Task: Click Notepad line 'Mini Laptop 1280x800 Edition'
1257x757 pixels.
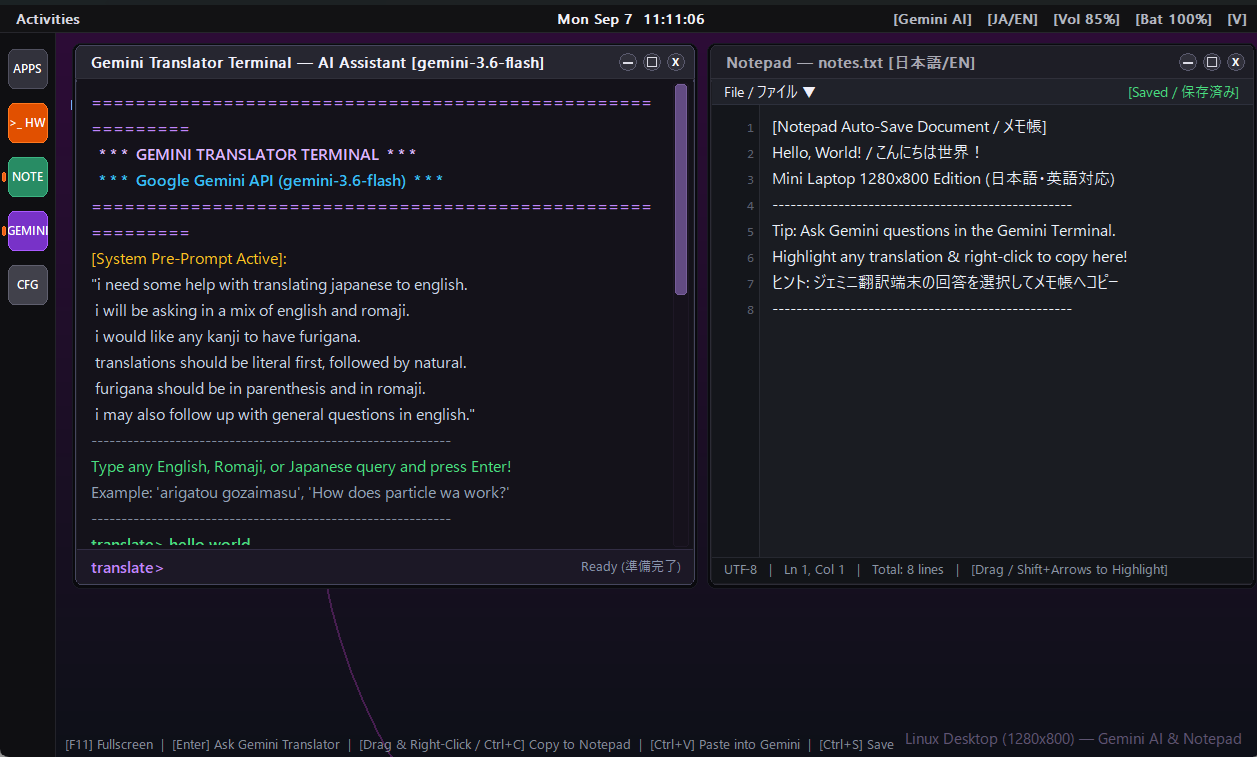Action: pyautogui.click(x=943, y=179)
